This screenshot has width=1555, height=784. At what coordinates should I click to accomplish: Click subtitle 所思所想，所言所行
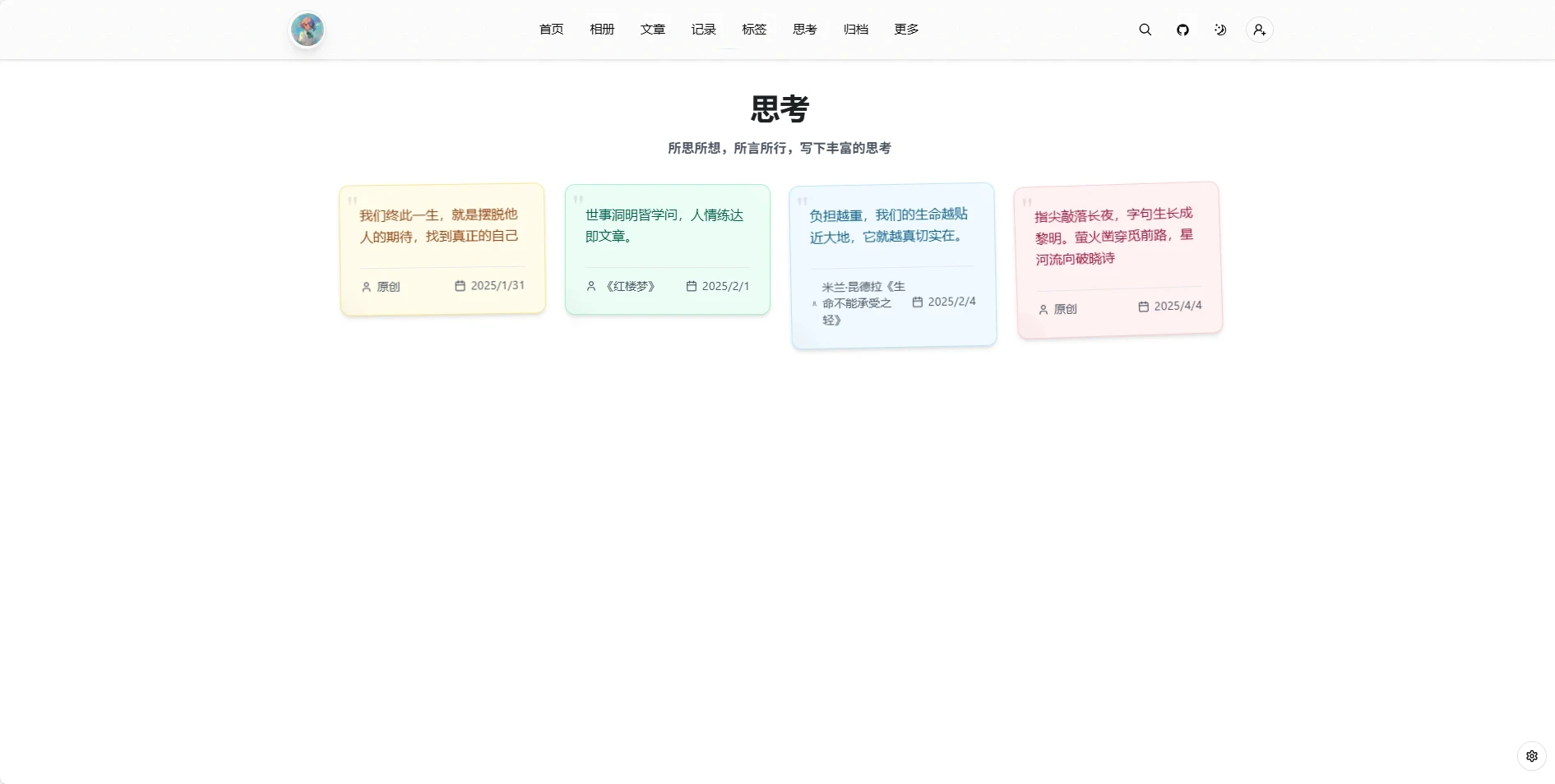[780, 148]
